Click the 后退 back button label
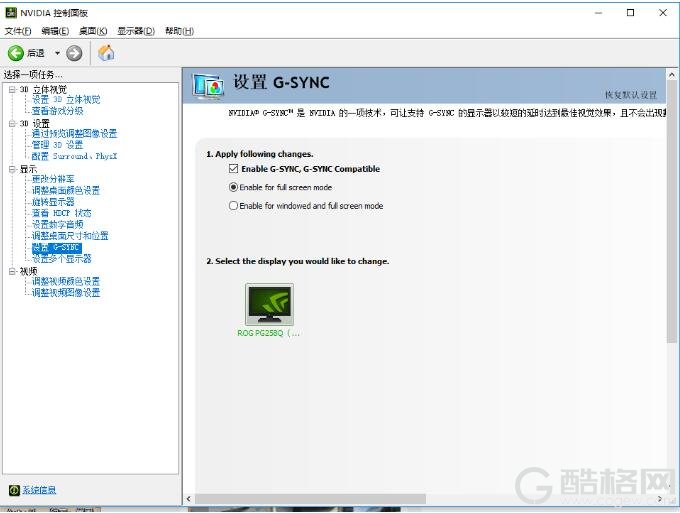Screen dimensions: 680x513 (36, 53)
